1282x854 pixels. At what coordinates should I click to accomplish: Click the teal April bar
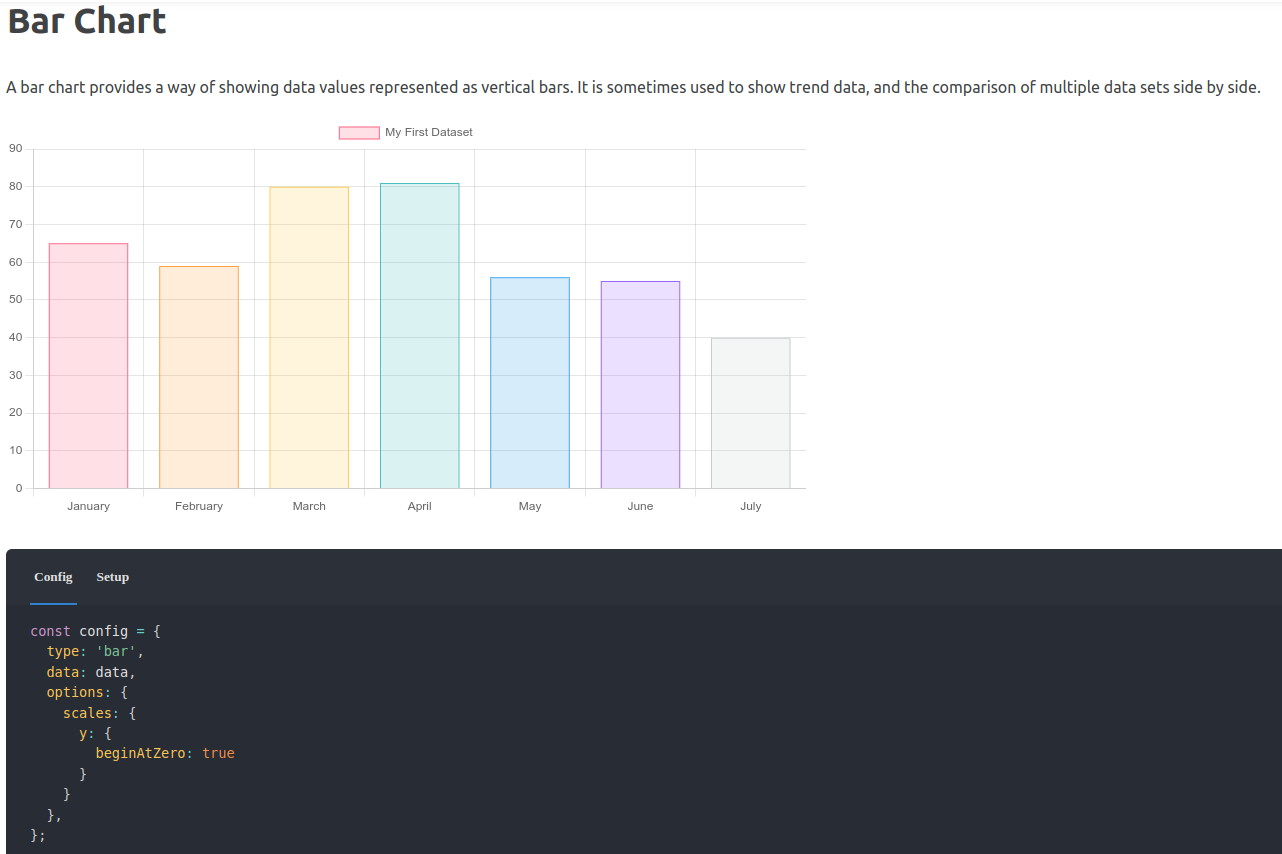(419, 336)
